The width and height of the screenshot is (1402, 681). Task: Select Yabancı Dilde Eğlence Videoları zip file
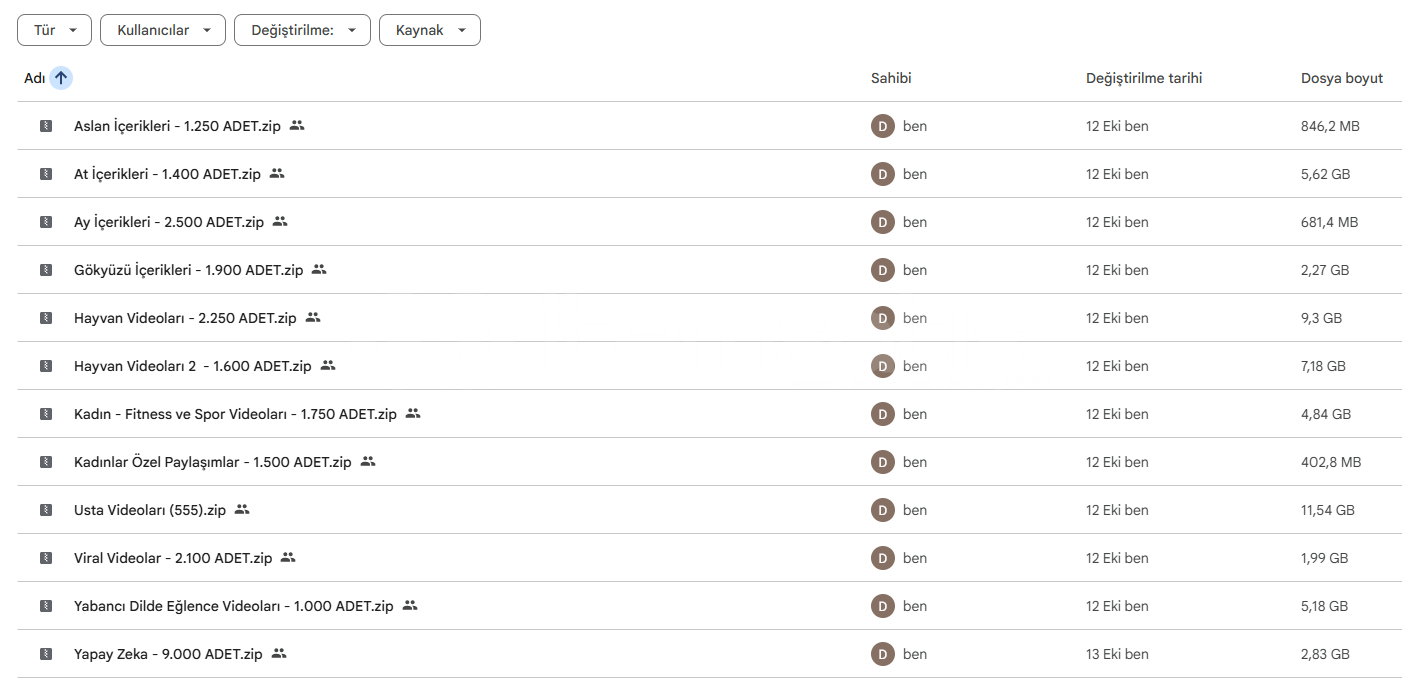(x=234, y=606)
